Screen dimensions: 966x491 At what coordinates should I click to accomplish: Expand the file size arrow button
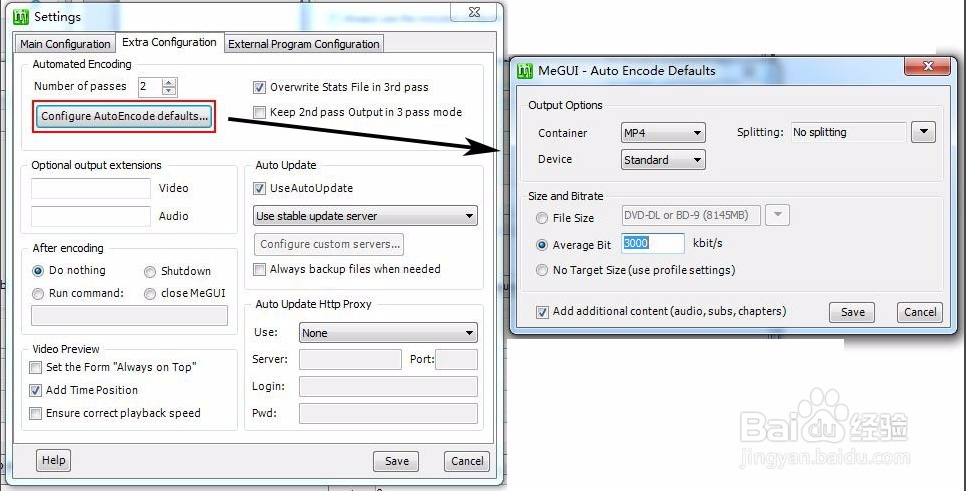click(778, 215)
